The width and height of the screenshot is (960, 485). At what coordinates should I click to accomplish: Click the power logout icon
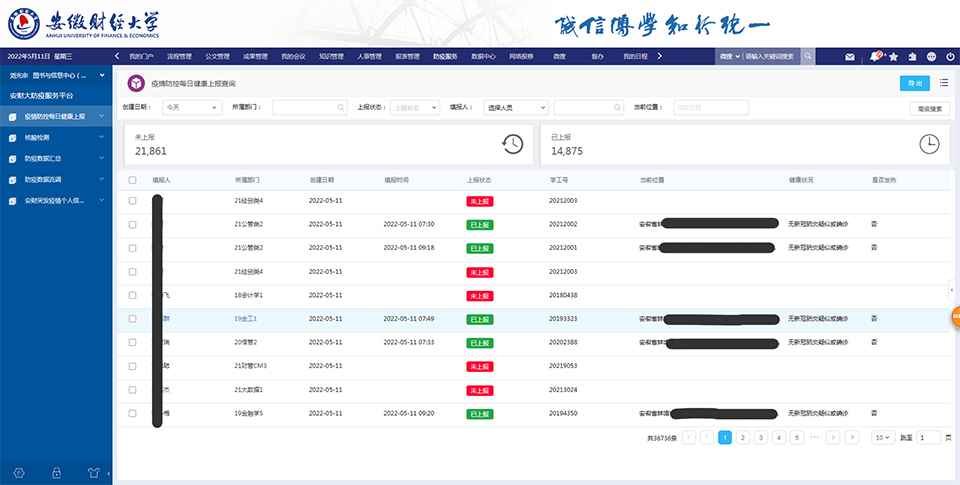[x=950, y=57]
